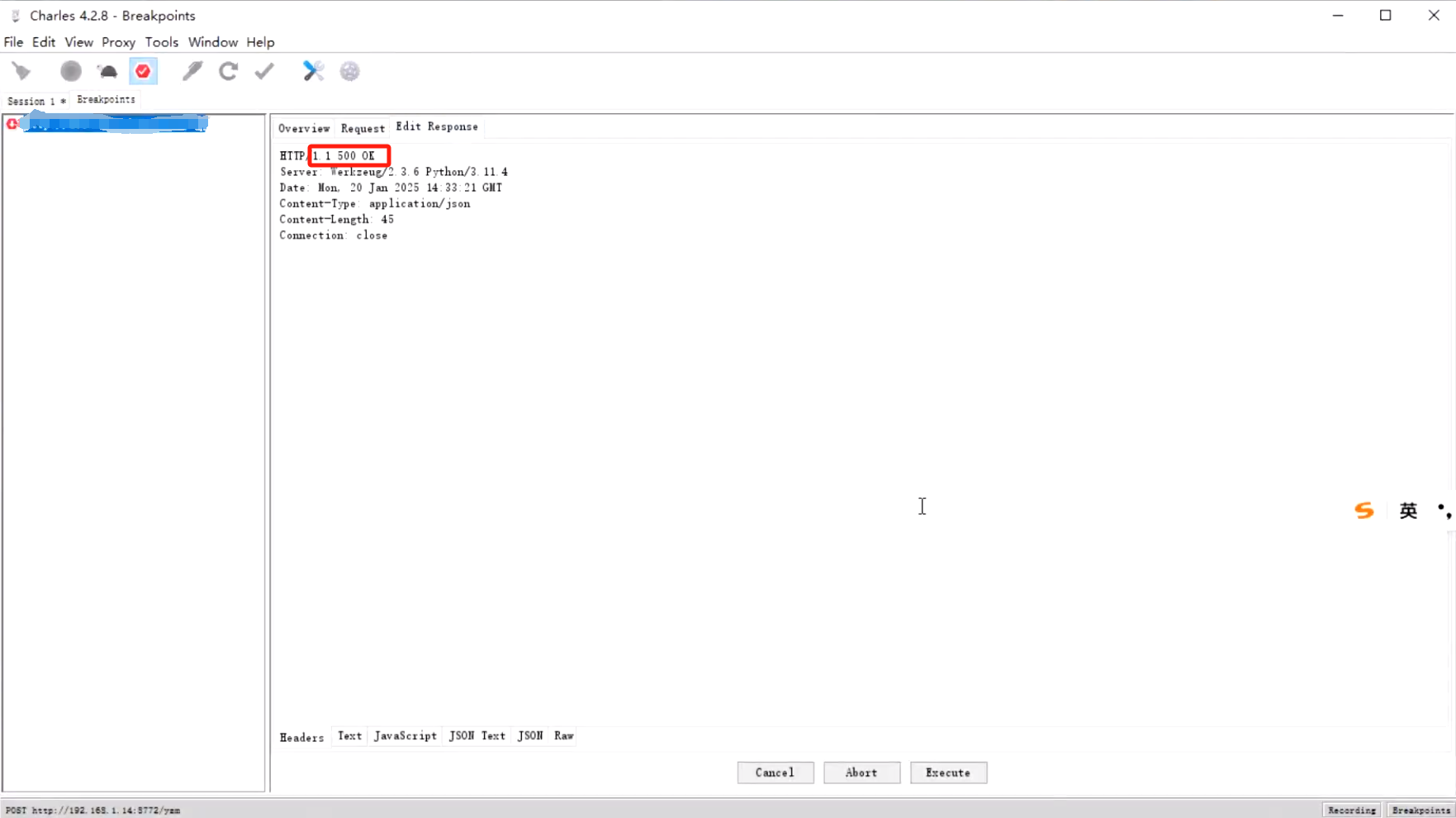Open the Window menu

(213, 42)
